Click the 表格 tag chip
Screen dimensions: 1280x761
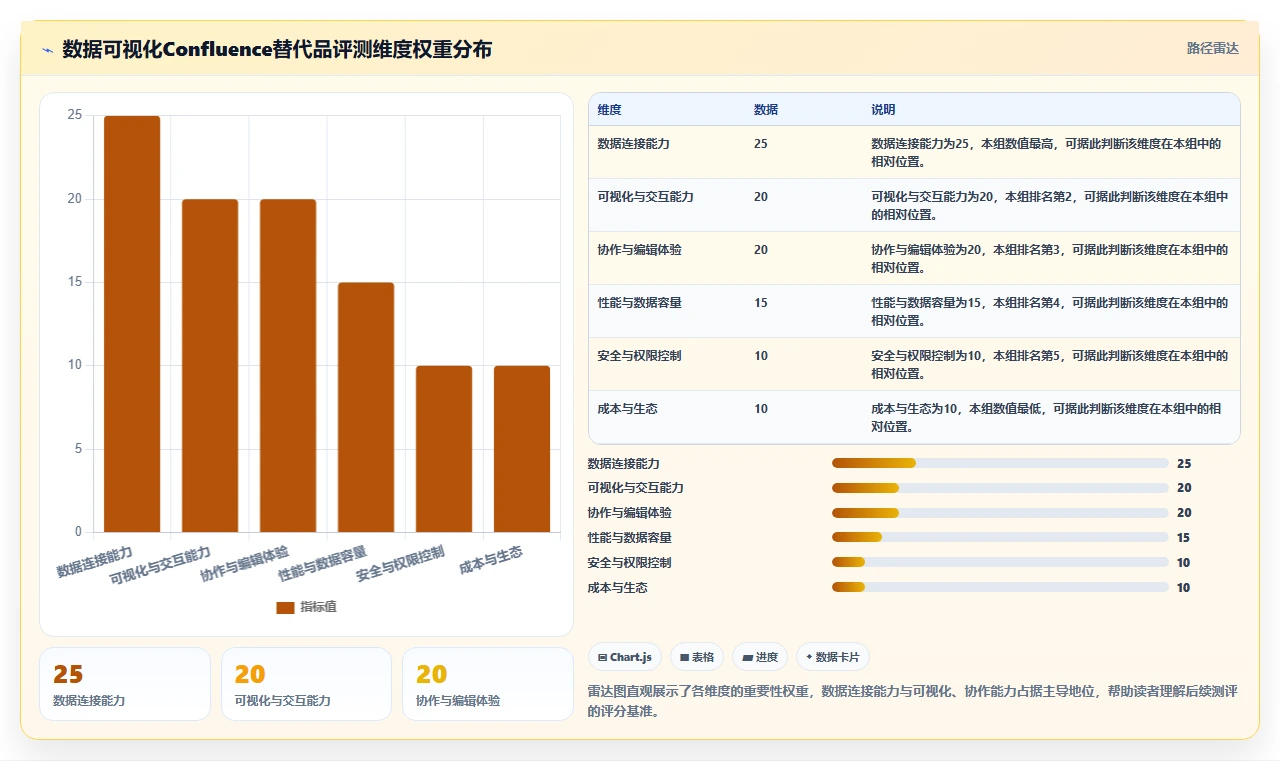pyautogui.click(x=697, y=657)
